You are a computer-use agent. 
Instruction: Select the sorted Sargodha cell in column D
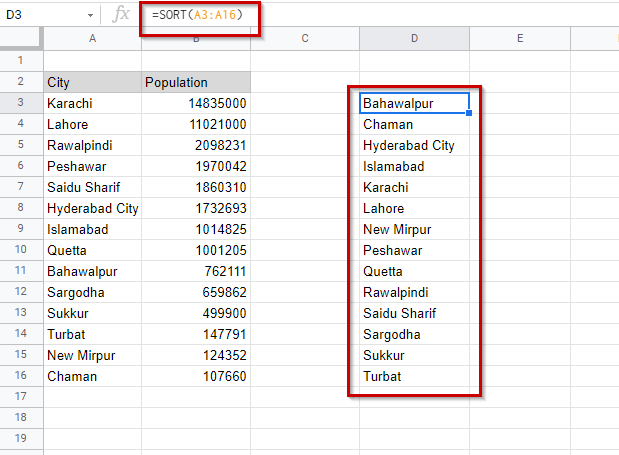pyautogui.click(x=414, y=334)
